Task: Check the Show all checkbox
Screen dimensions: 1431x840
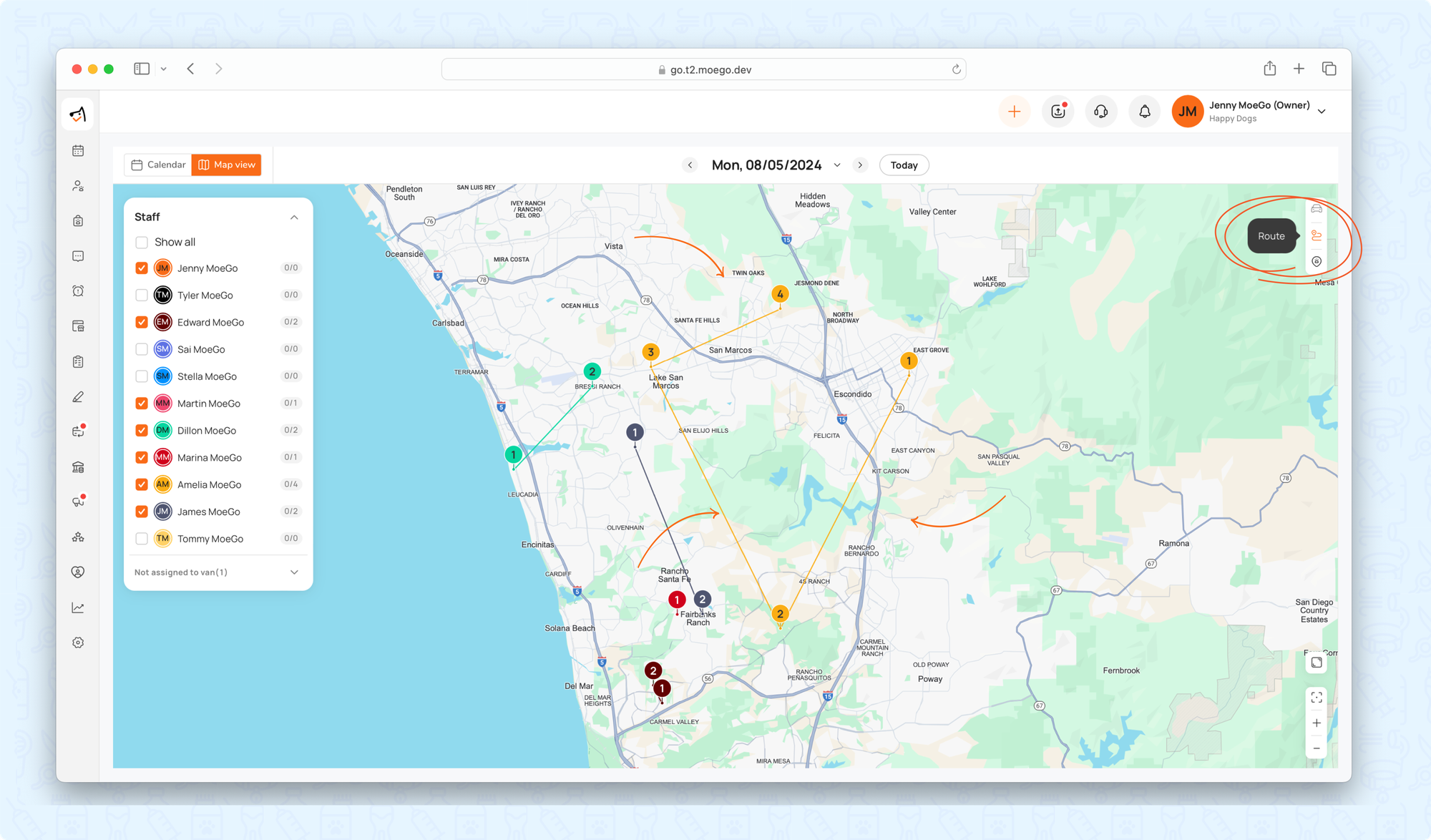Action: tap(142, 243)
